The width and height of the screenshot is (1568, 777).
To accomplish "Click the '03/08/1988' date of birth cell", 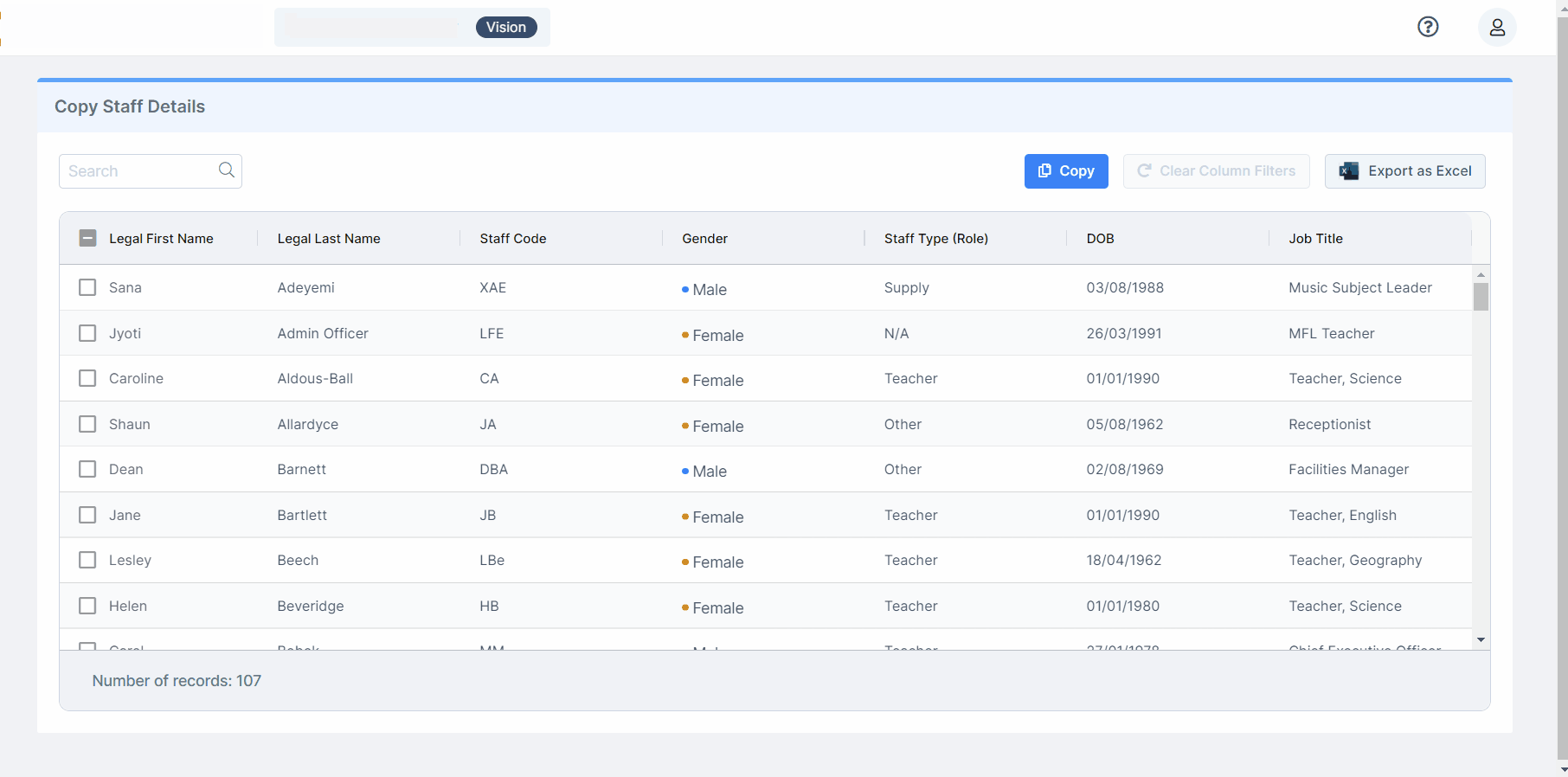I will [1125, 287].
